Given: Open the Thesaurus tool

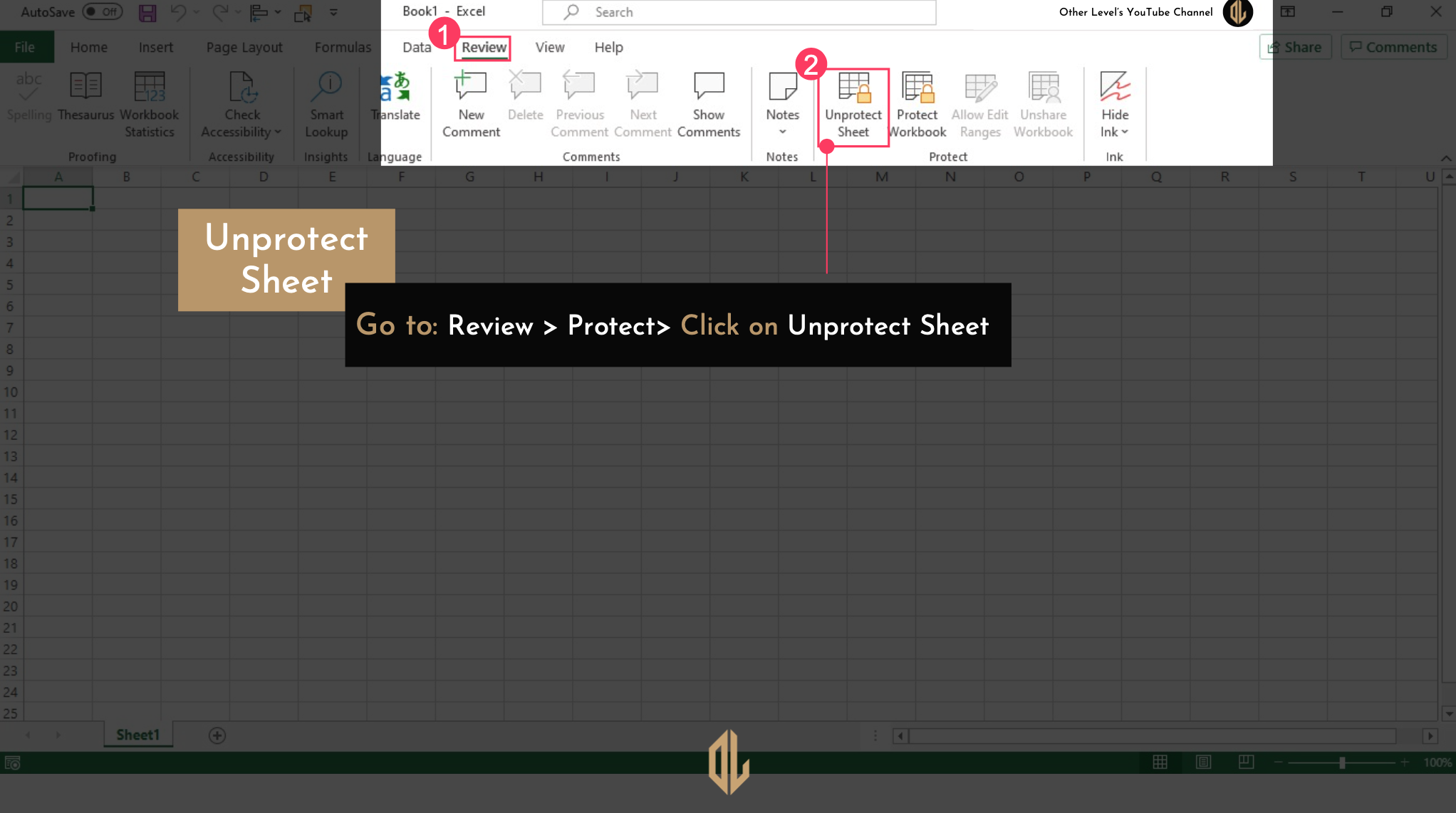Looking at the screenshot, I should pyautogui.click(x=85, y=95).
